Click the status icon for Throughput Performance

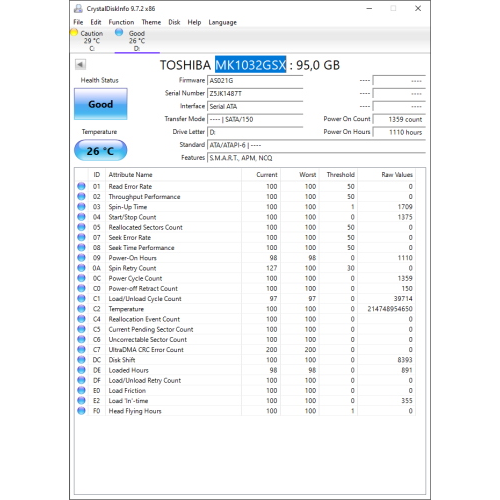tap(81, 197)
